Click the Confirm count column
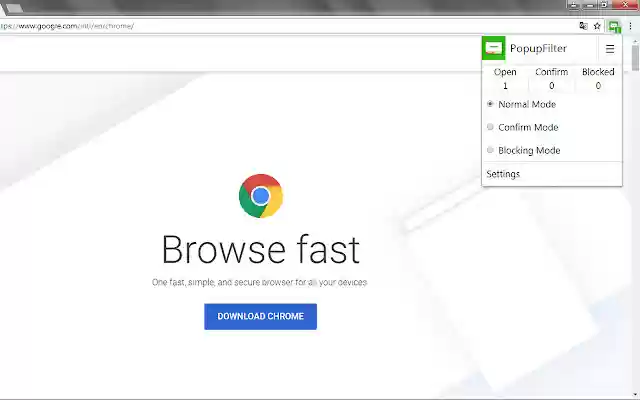 pyautogui.click(x=551, y=78)
